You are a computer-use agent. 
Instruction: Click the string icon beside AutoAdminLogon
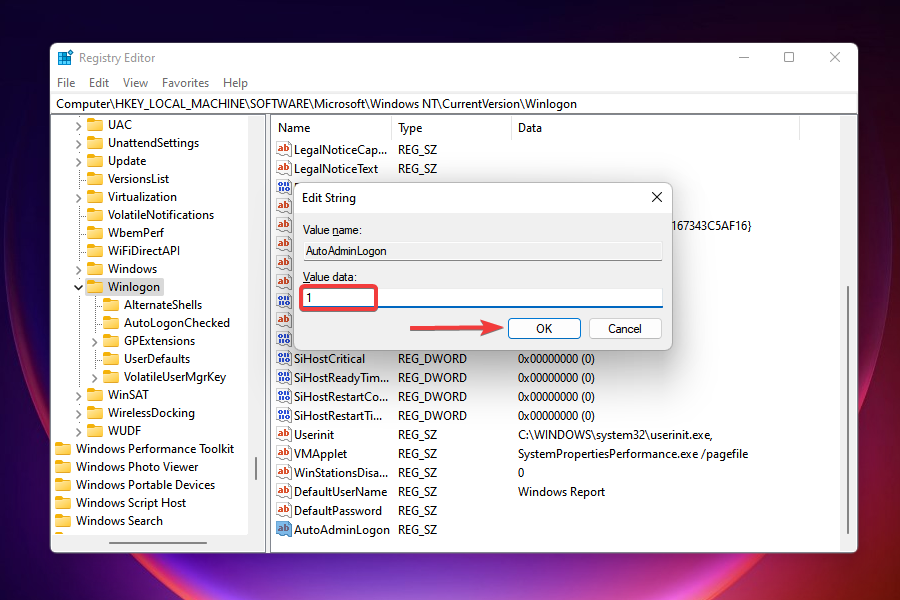(x=284, y=529)
